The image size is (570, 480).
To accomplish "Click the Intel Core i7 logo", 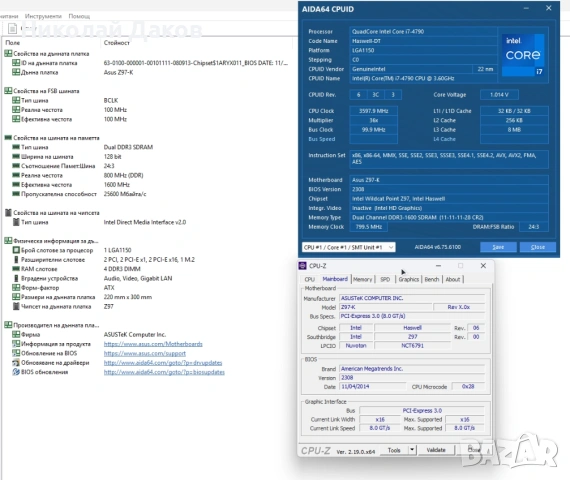I will click(523, 55).
